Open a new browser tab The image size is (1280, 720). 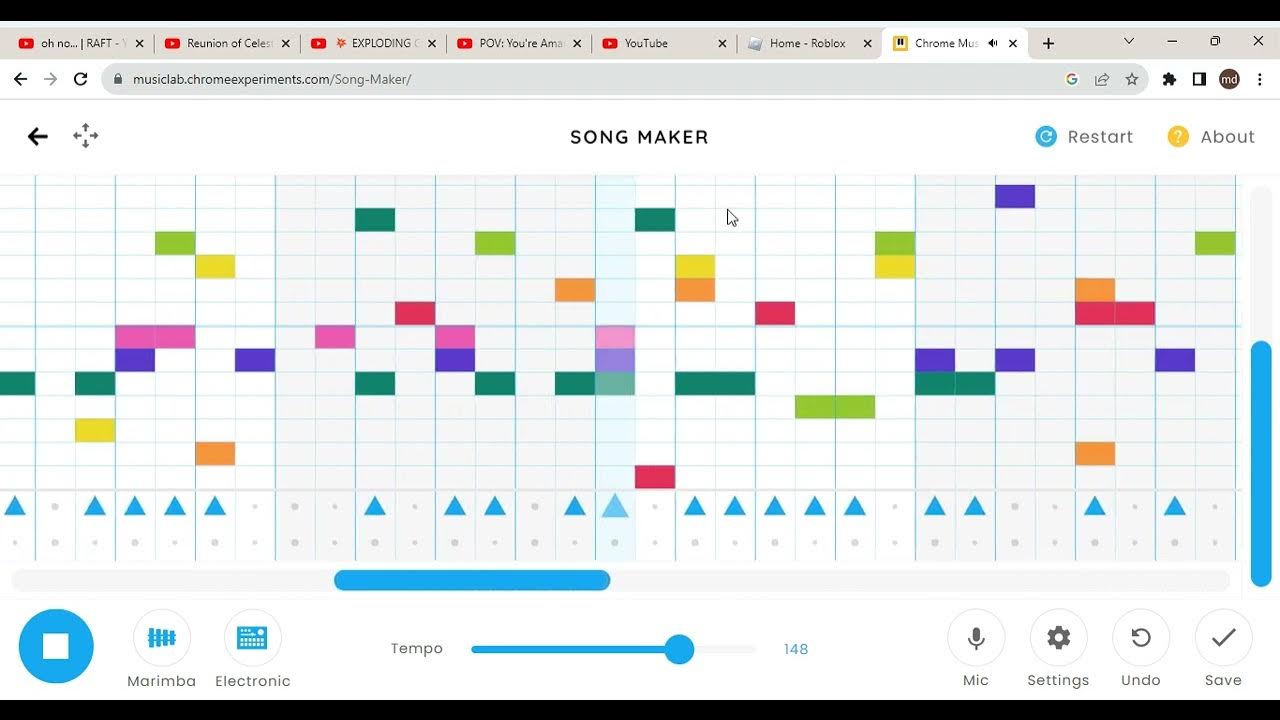(x=1048, y=43)
